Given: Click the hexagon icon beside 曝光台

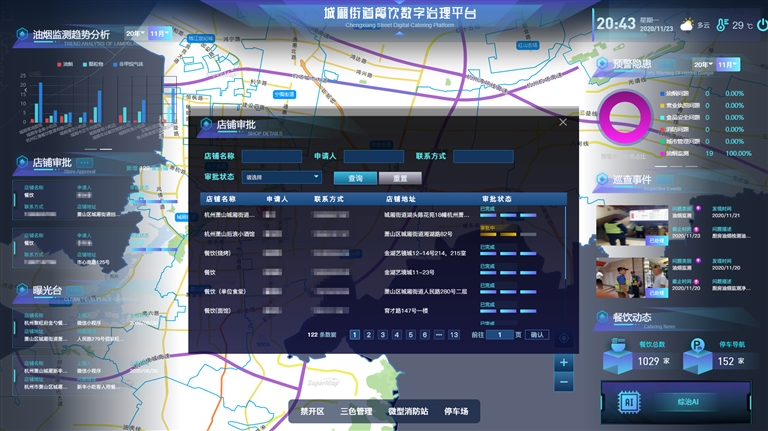Looking at the screenshot, I should coord(22,289).
